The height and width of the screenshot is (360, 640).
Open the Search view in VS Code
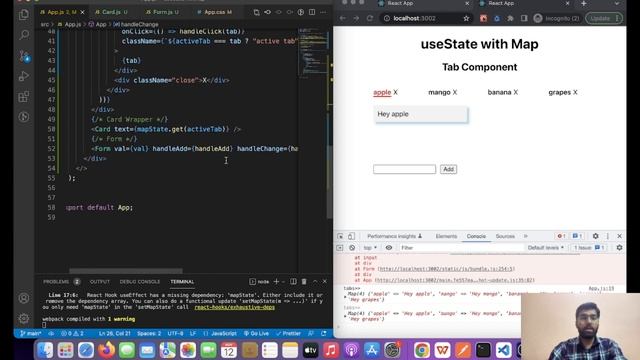click(24, 35)
